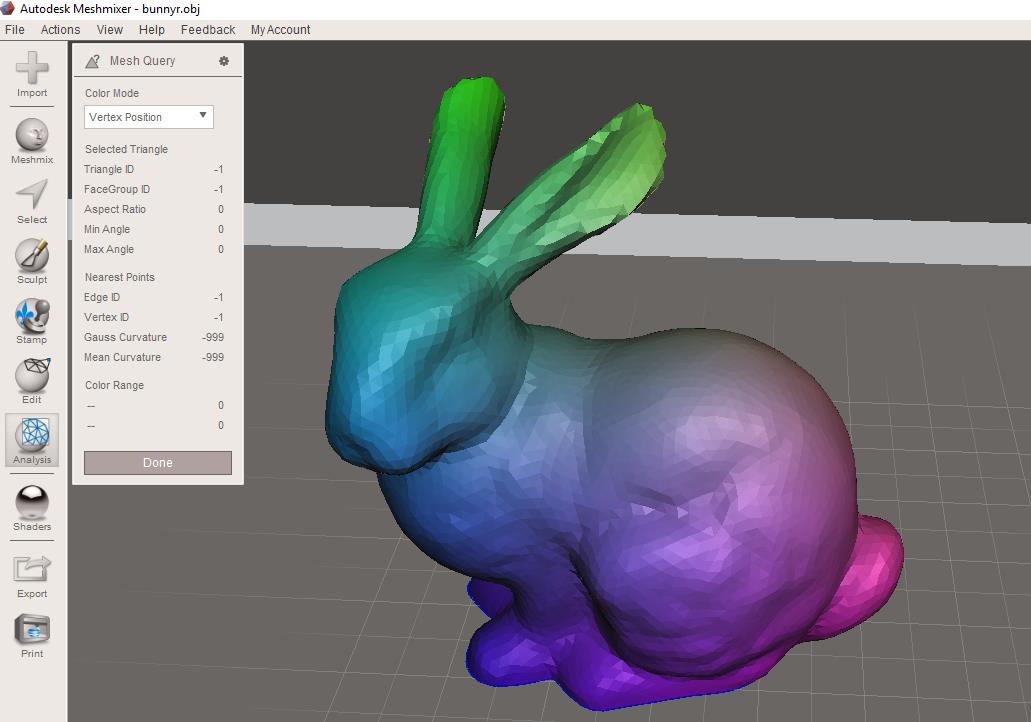Open the View menu
The height and width of the screenshot is (722, 1031).
[110, 30]
